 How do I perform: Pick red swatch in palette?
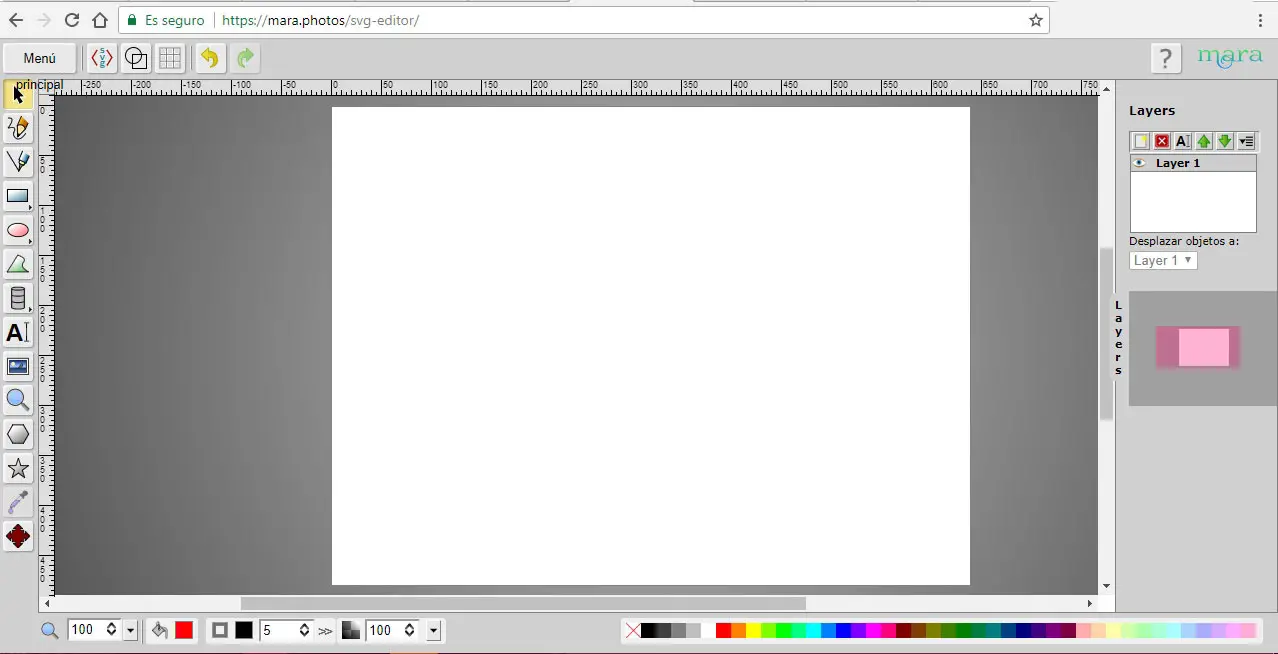coord(723,630)
